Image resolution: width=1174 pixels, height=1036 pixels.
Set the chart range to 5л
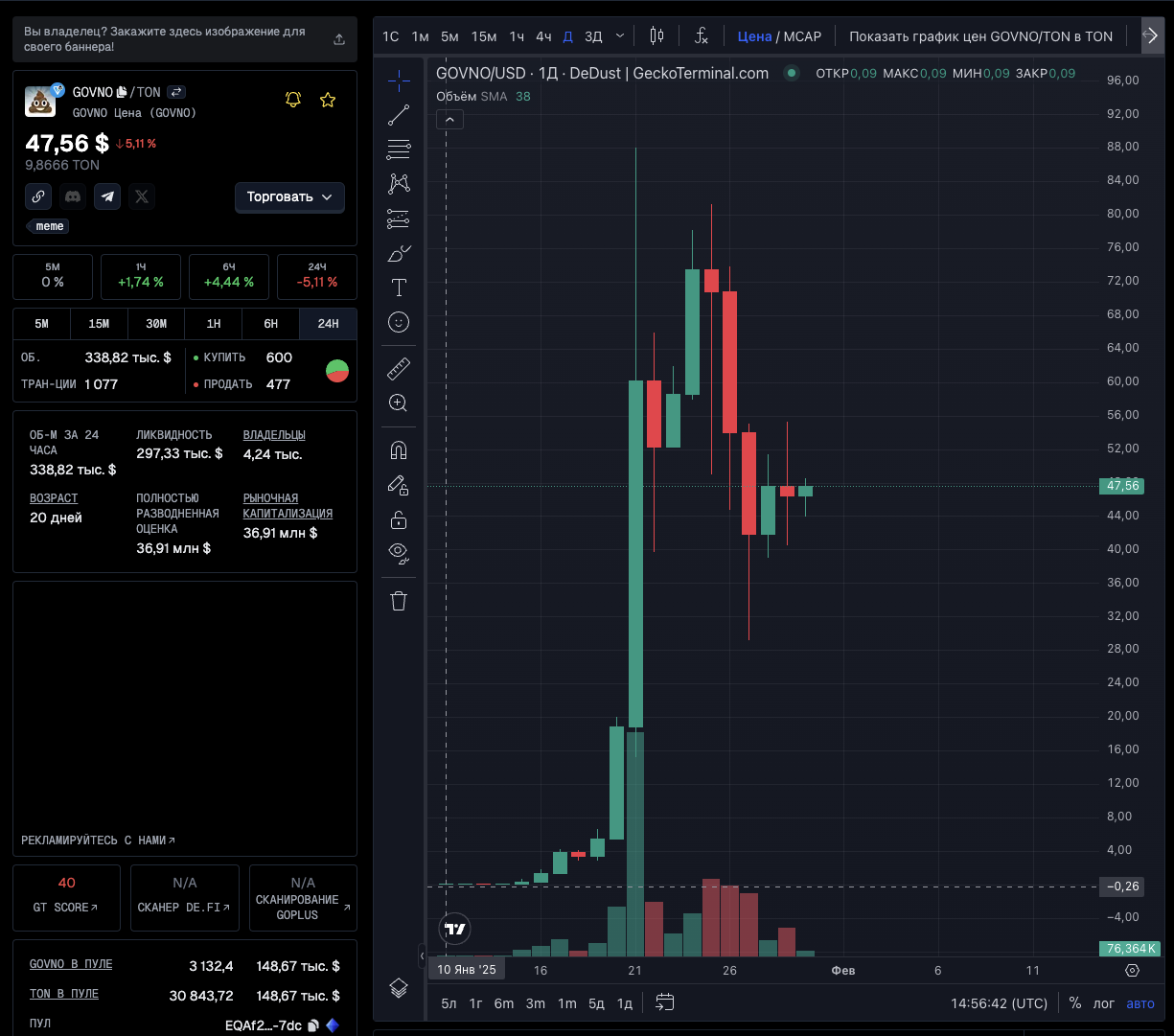(449, 1003)
